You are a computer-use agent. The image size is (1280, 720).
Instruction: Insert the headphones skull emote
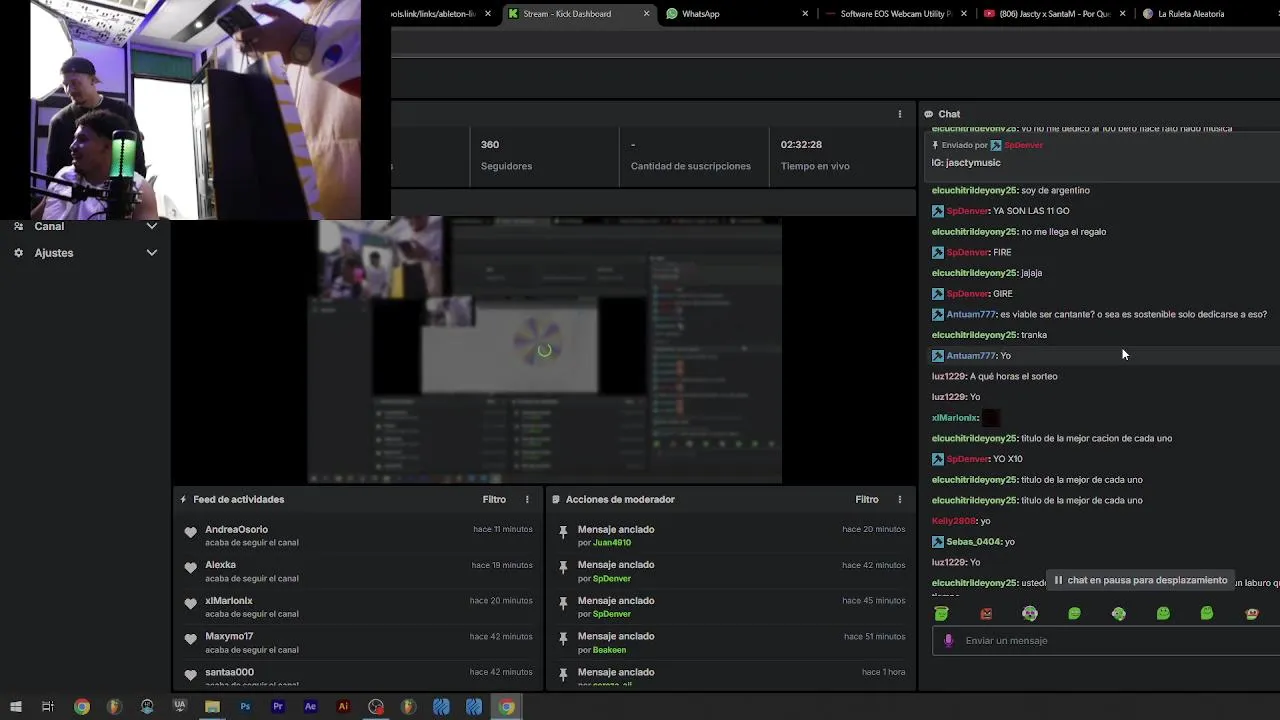pos(1030,613)
